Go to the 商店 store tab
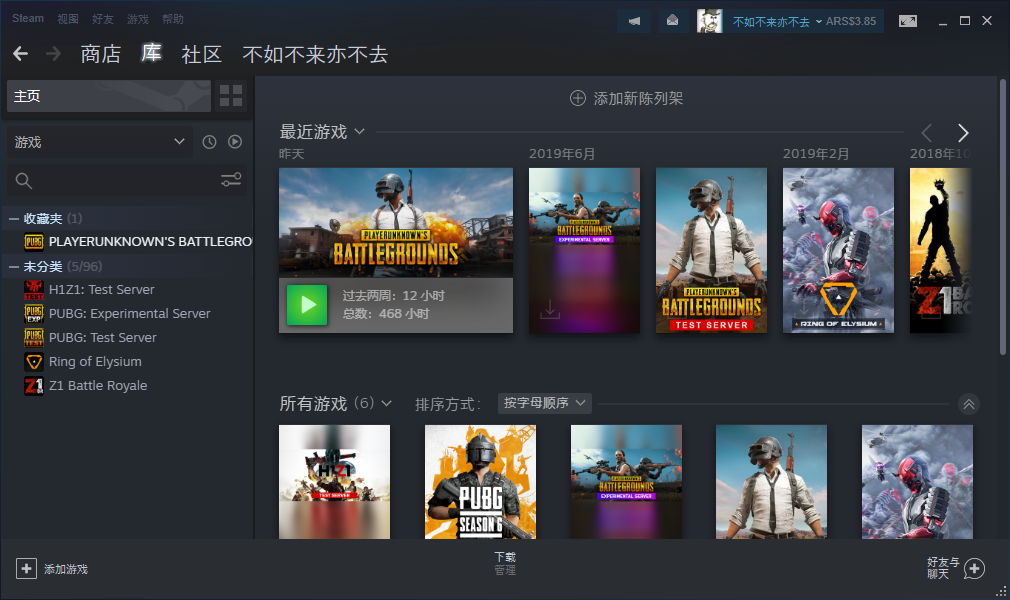The height and width of the screenshot is (600, 1010). pos(100,54)
